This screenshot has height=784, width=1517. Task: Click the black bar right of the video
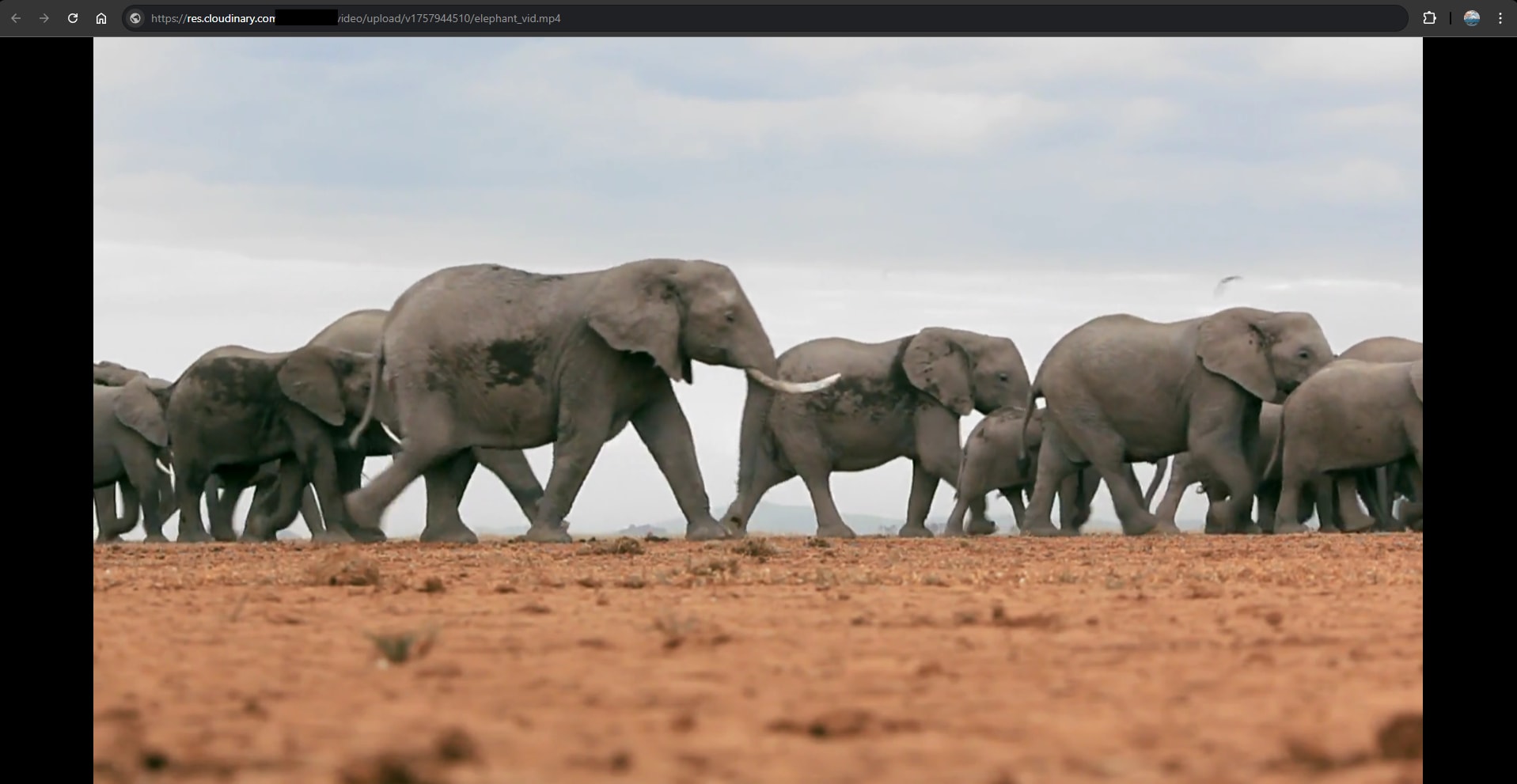tap(1470, 396)
